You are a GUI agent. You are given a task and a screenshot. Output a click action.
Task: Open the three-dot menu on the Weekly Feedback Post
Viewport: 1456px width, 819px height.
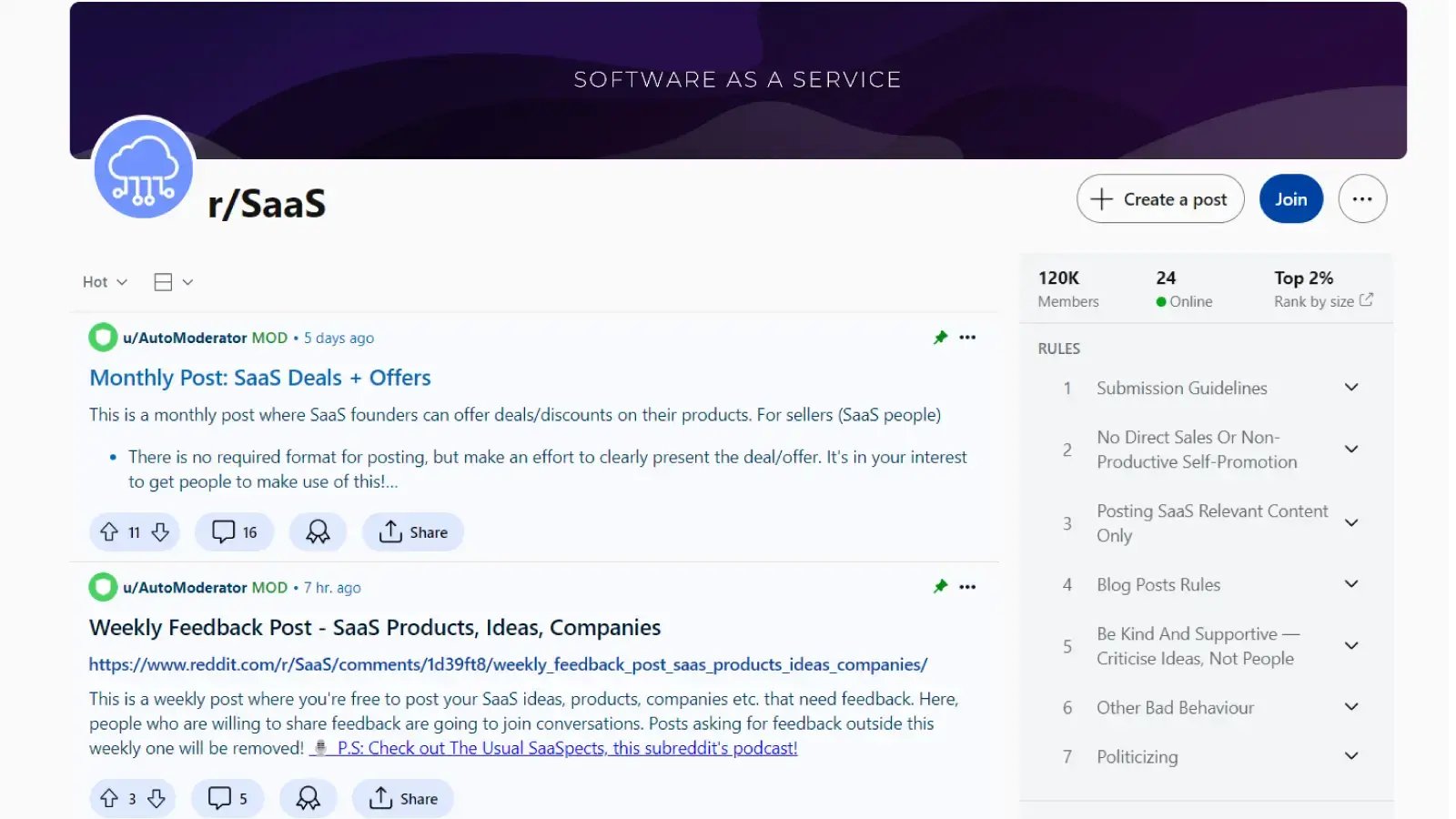coord(967,587)
